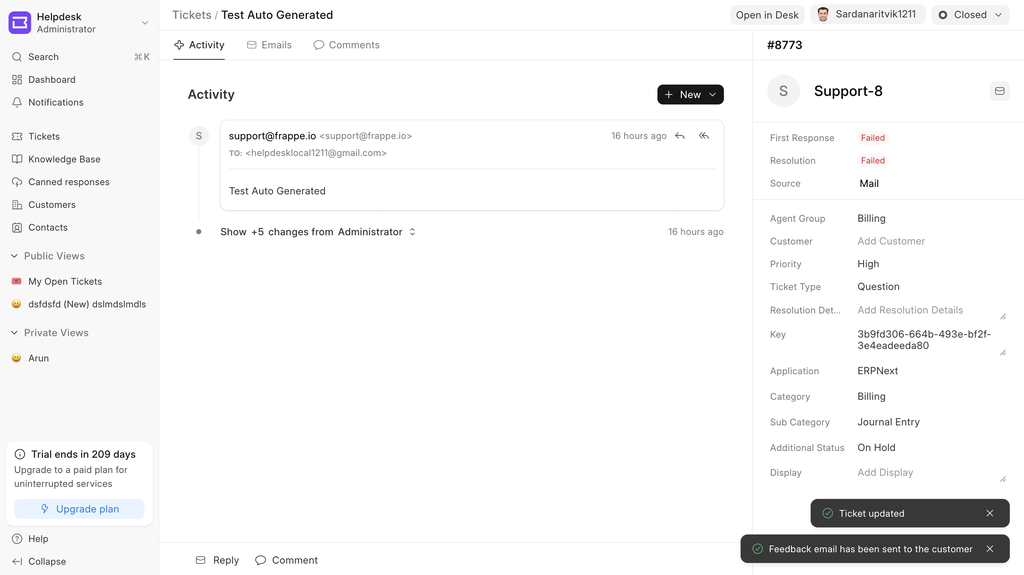Expand the +5 changes from Administrator
This screenshot has height=575, width=1024.
[x=317, y=232]
